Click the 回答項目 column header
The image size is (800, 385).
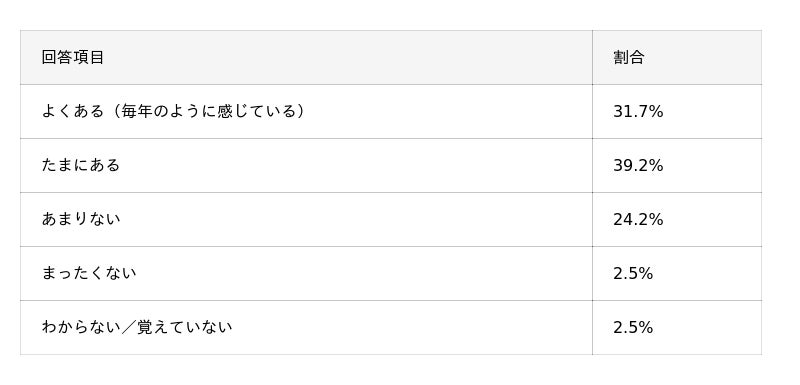pos(72,57)
